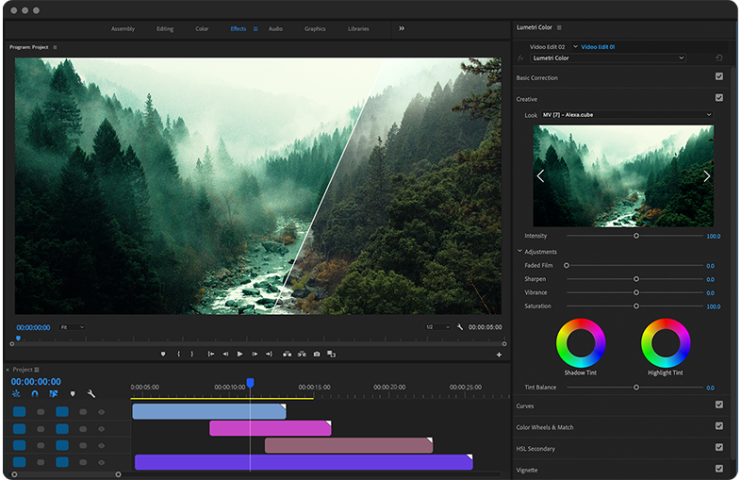
Task: Disable the Basic Correction checkbox
Action: 719,77
